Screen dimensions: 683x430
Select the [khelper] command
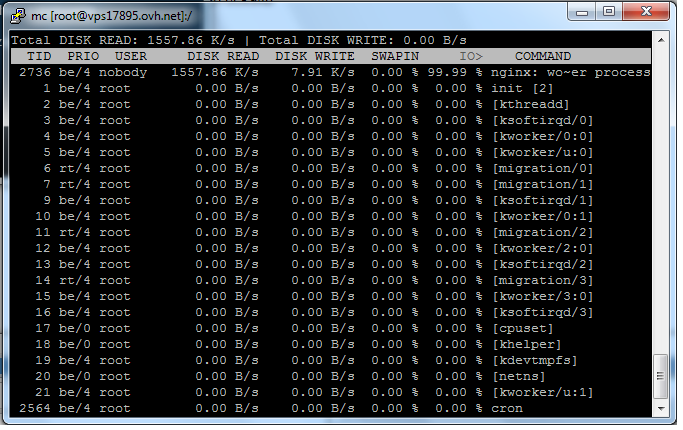coord(526,345)
